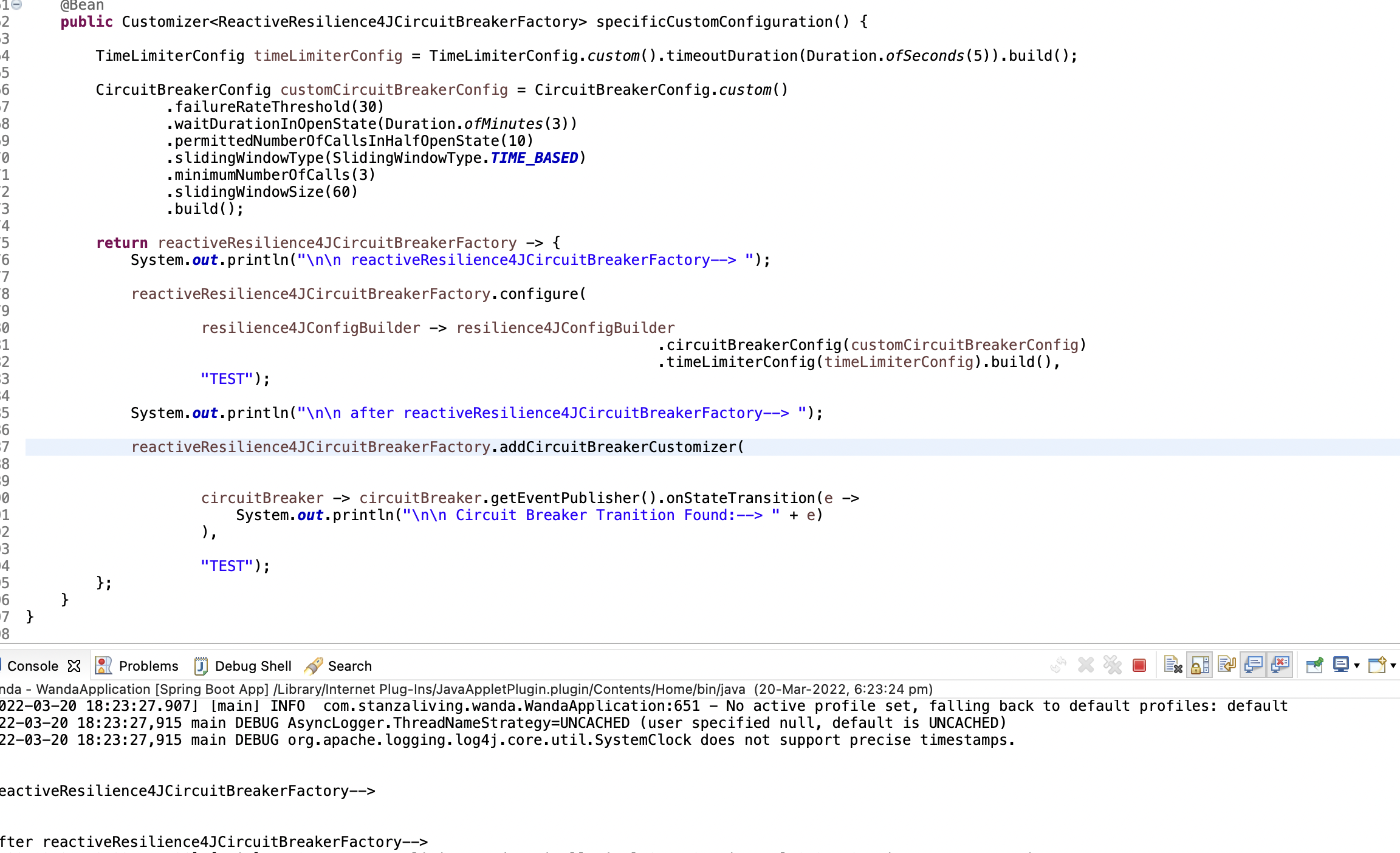
Task: Close the Console tab with its X
Action: (x=74, y=666)
